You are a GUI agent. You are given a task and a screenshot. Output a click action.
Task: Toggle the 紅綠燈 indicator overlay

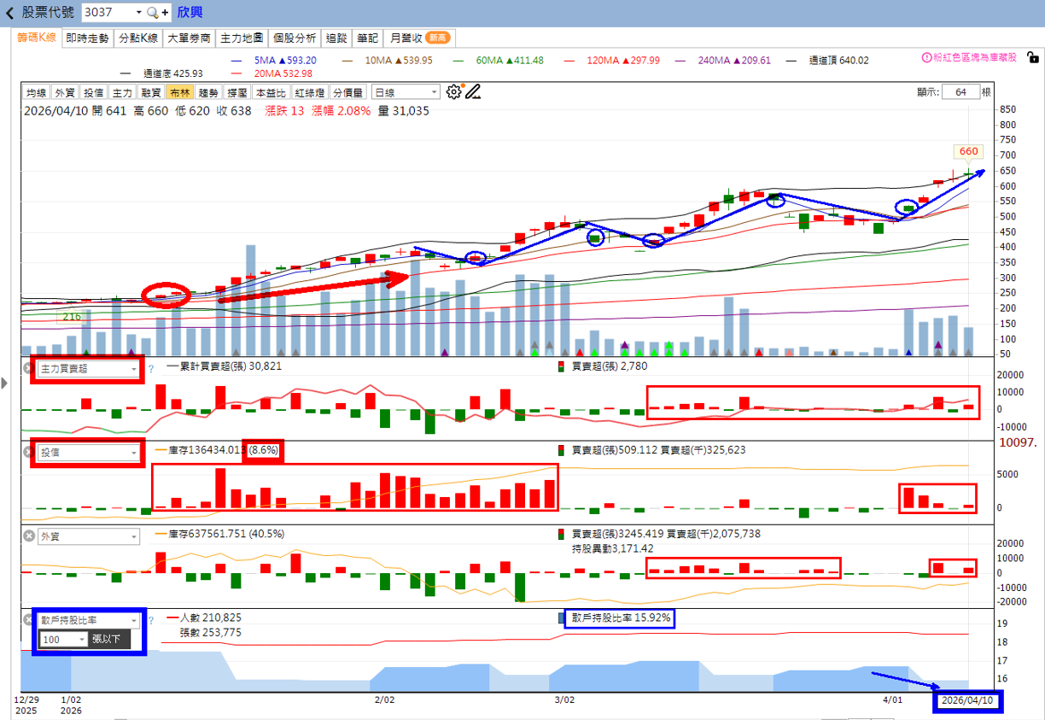point(310,93)
